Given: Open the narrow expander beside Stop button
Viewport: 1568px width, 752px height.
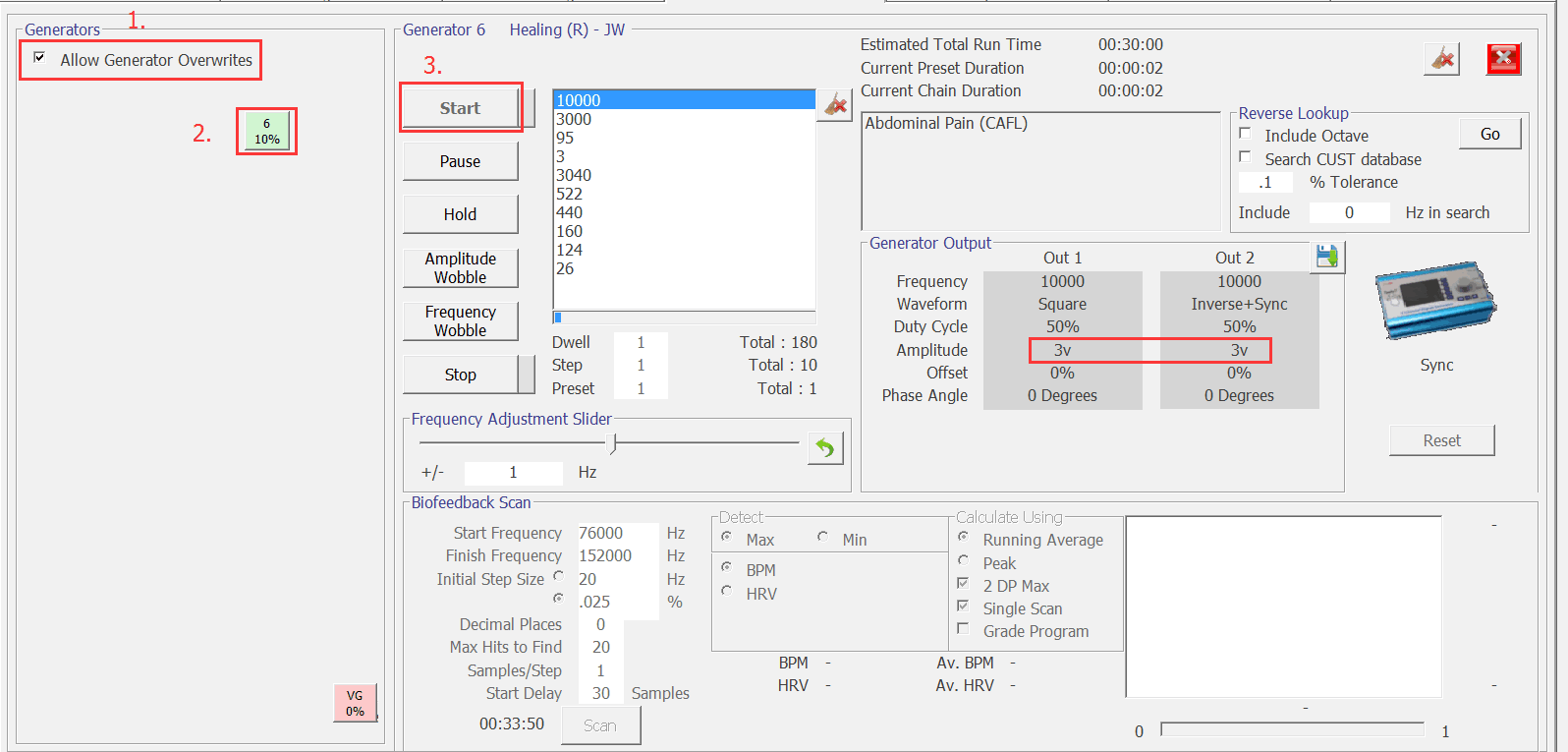Looking at the screenshot, I should 529,375.
